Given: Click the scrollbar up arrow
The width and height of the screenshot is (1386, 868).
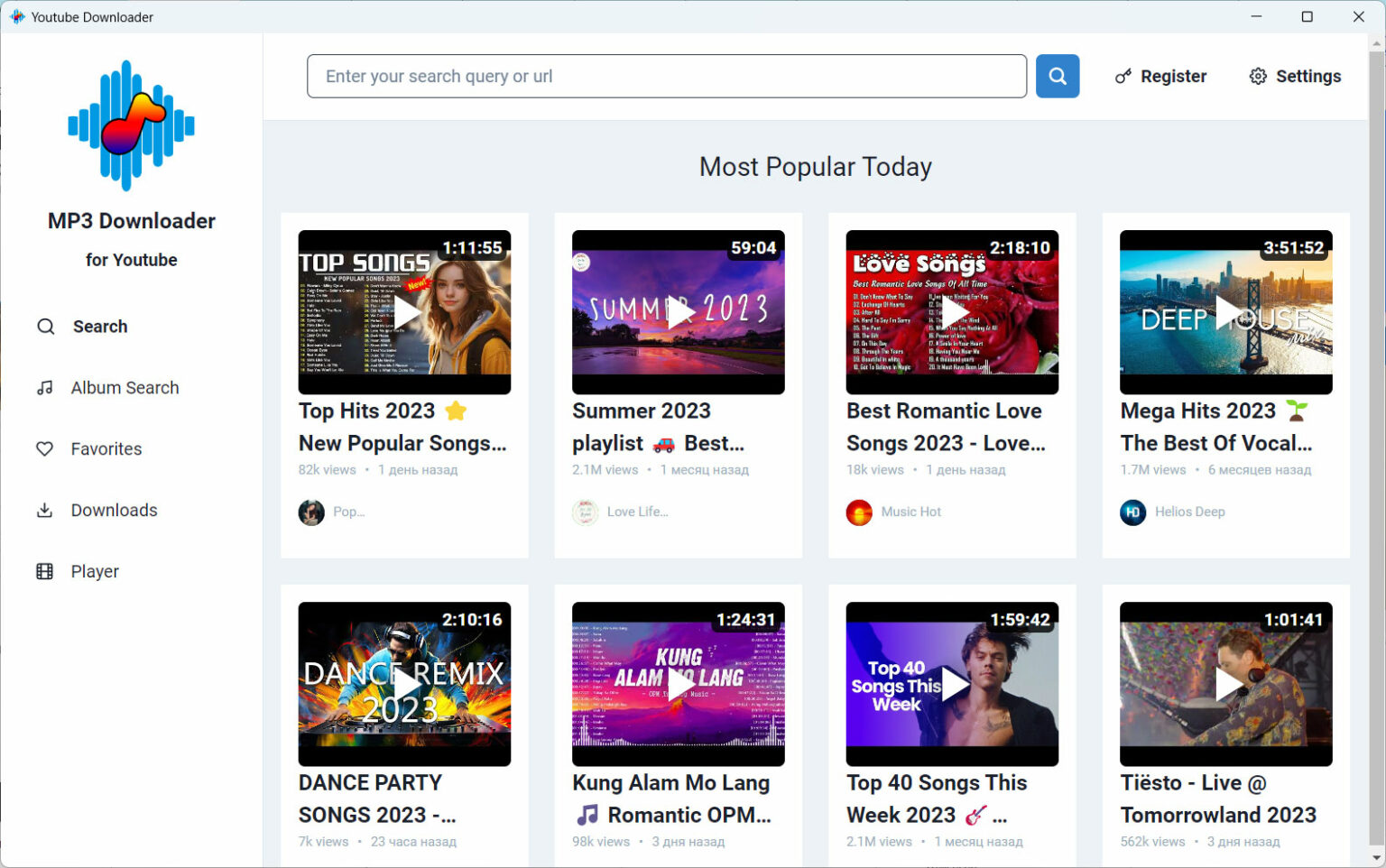Looking at the screenshot, I should point(1376,42).
